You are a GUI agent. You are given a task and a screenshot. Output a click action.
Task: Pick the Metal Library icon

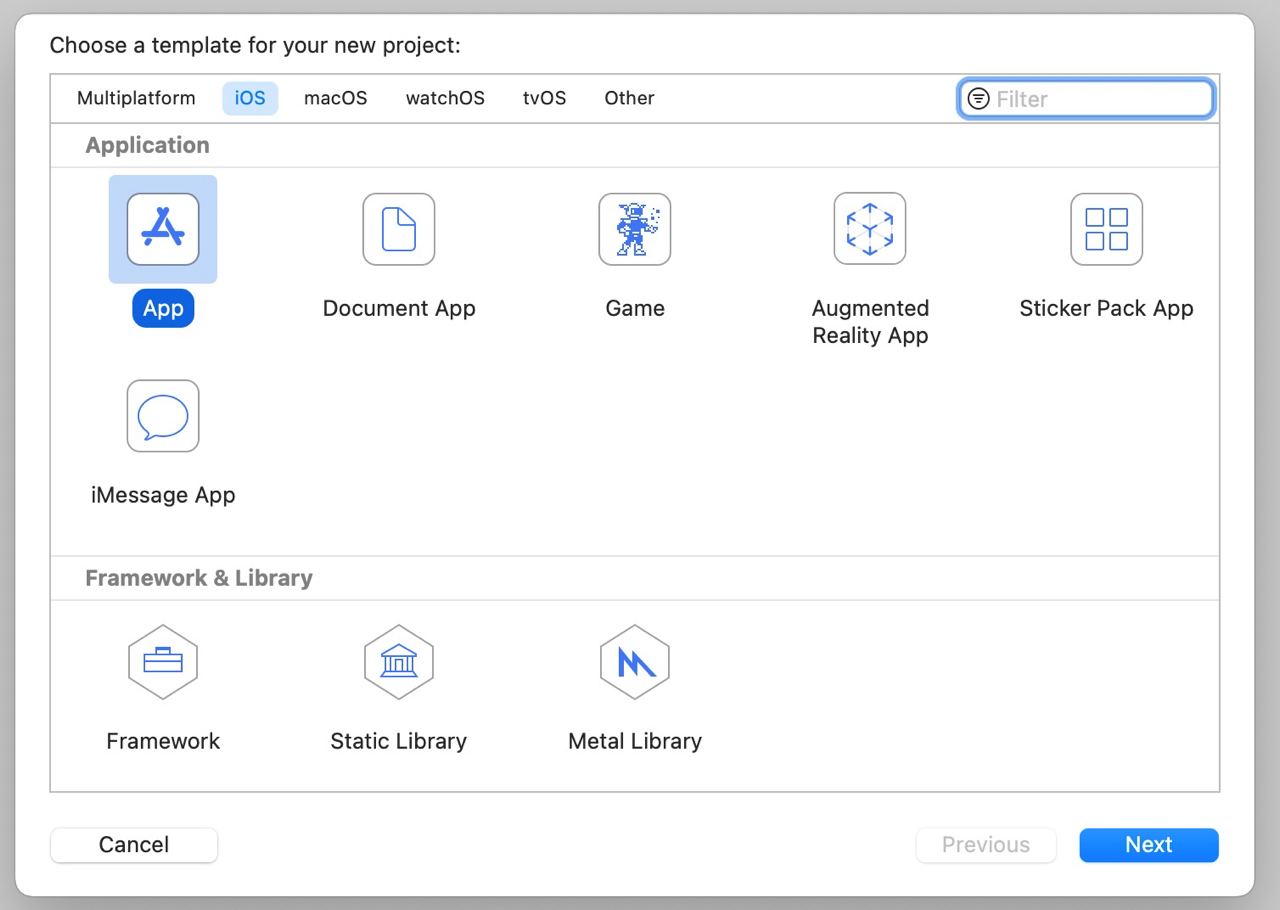pos(635,662)
